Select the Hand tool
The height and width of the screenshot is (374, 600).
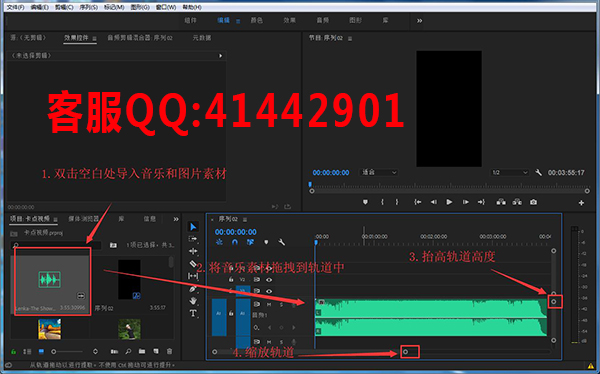coord(193,301)
